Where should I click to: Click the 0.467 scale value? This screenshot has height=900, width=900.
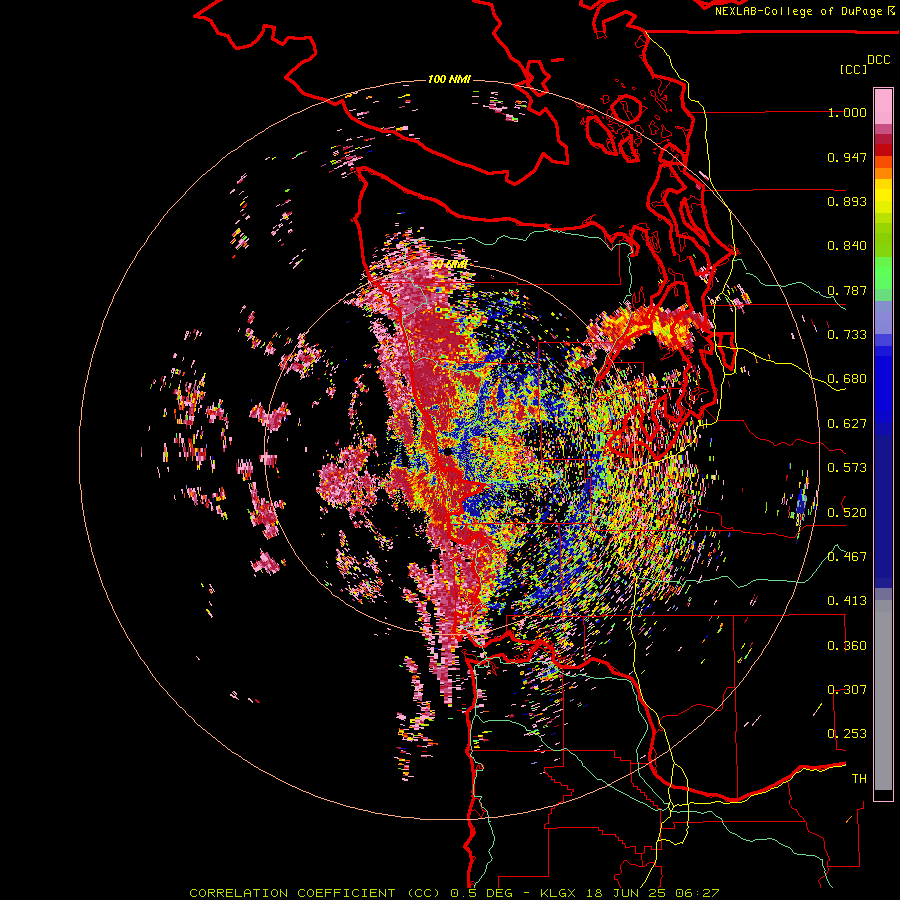[x=847, y=556]
